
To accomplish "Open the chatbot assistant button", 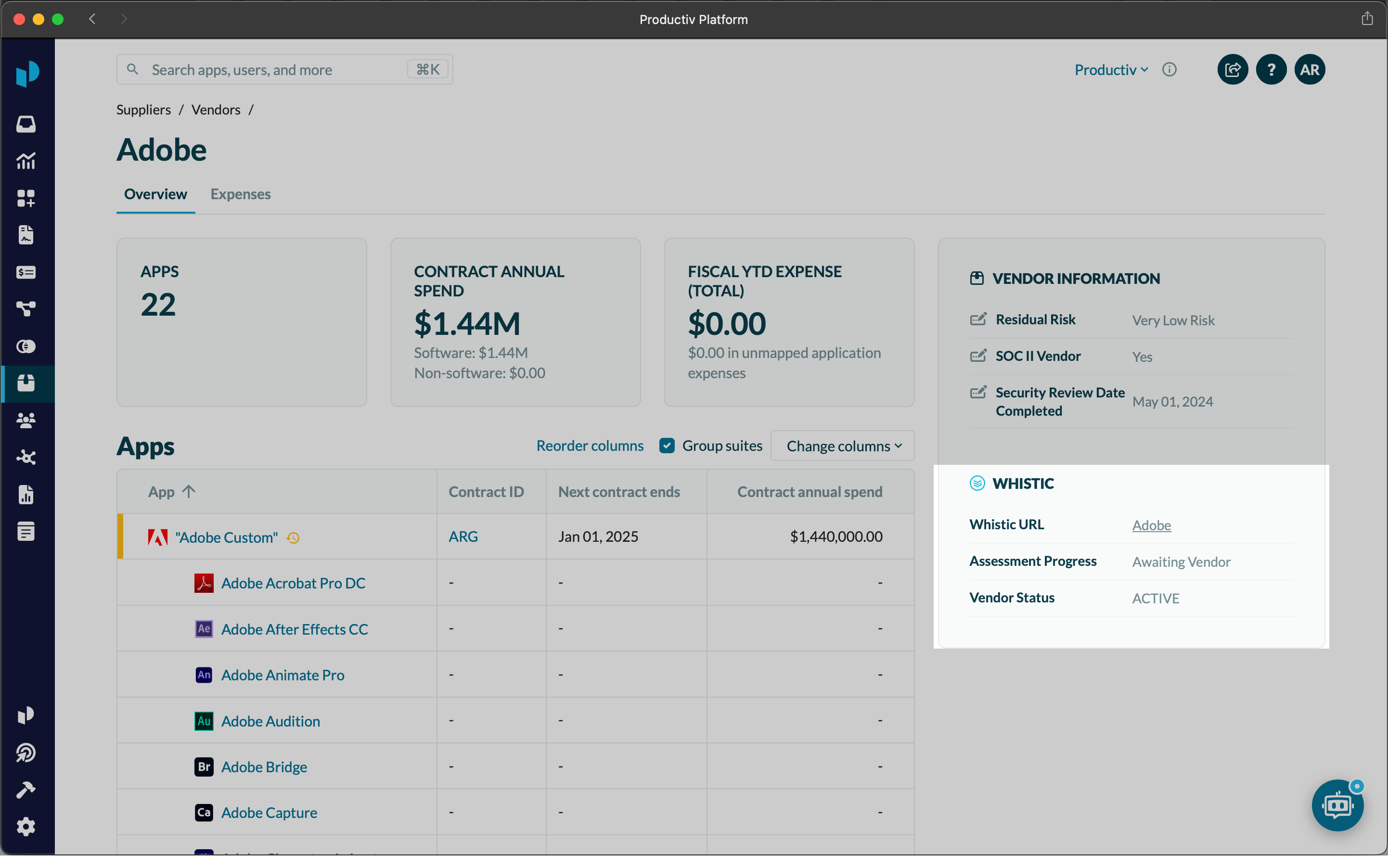I will [1337, 805].
